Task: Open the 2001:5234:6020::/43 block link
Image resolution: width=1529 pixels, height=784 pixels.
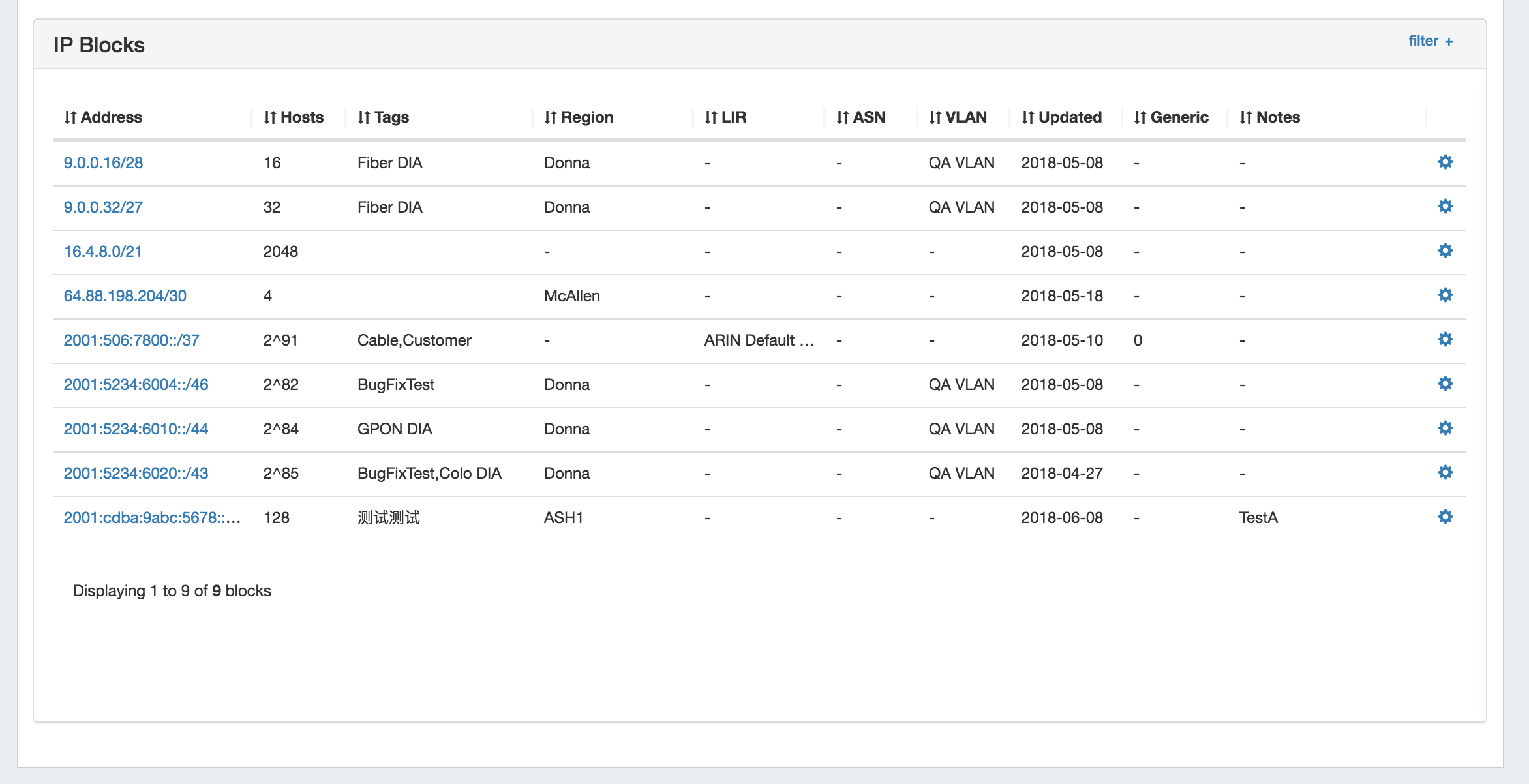Action: [136, 474]
